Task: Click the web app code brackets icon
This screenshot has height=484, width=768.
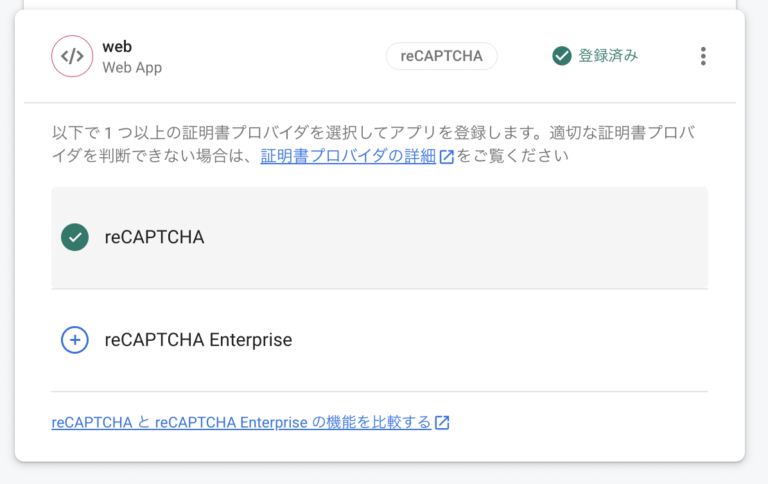Action: coord(72,56)
